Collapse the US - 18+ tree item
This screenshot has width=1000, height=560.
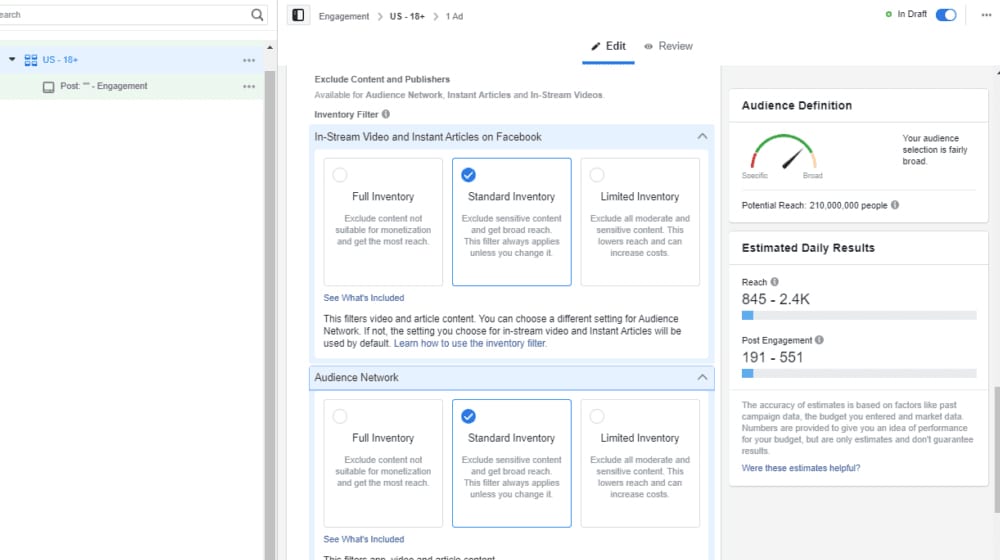point(12,60)
